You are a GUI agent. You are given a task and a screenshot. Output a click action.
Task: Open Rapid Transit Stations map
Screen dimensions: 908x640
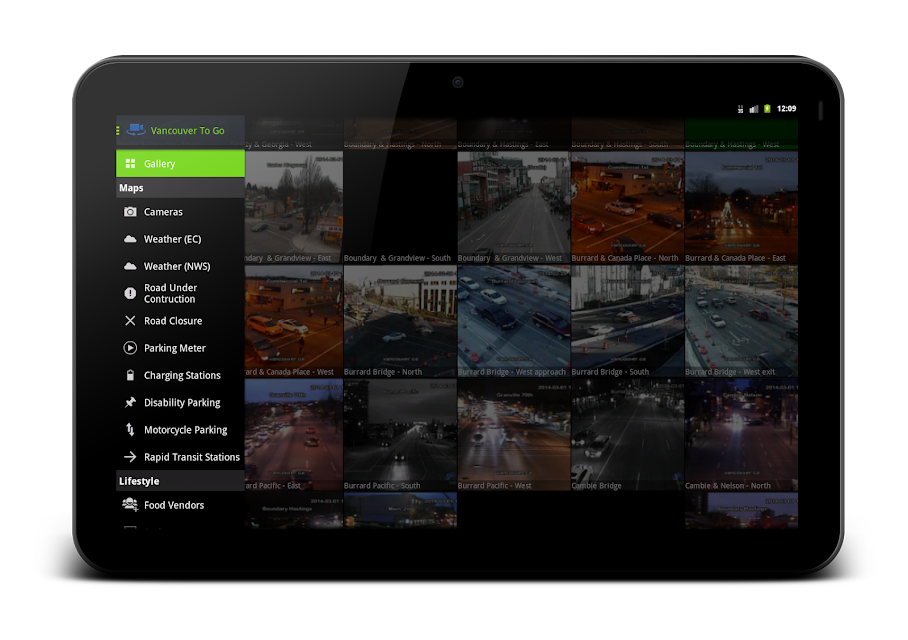[180, 457]
